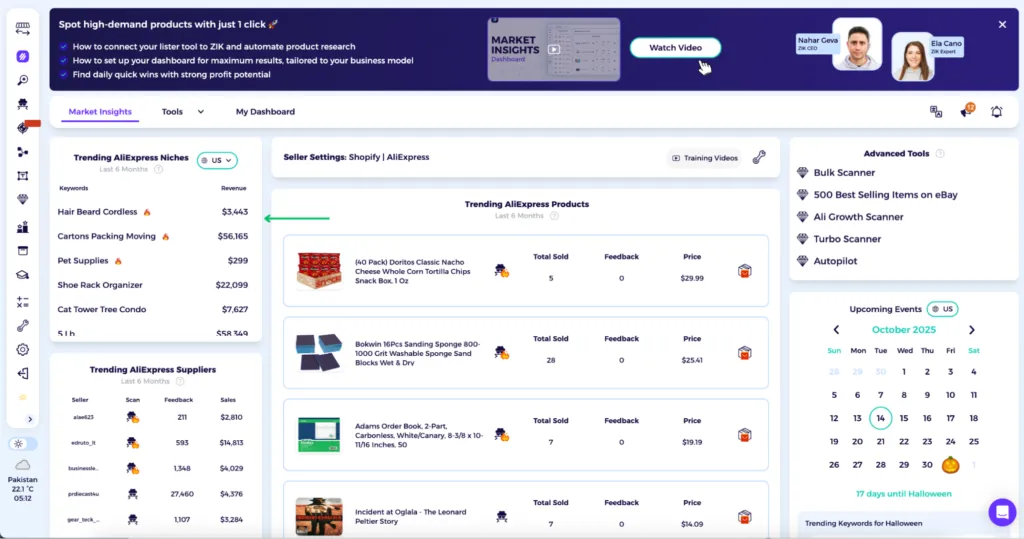Scan the Adams Order Book spy icon
This screenshot has height=539, width=1024.
click(502, 434)
